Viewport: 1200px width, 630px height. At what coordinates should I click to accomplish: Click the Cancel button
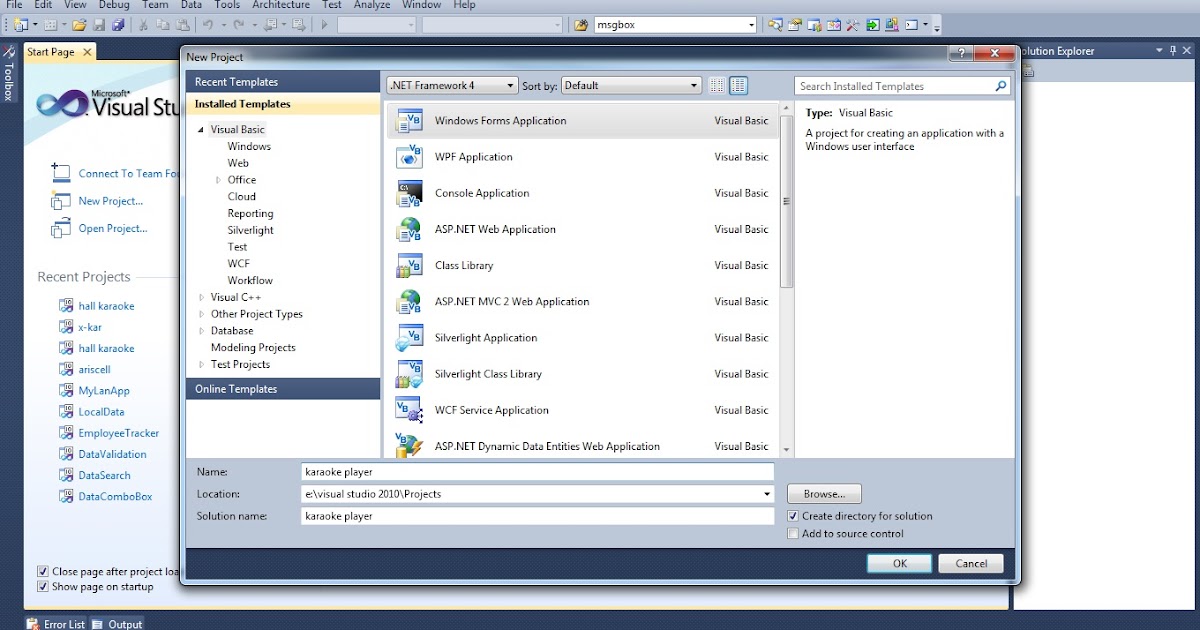(x=971, y=563)
